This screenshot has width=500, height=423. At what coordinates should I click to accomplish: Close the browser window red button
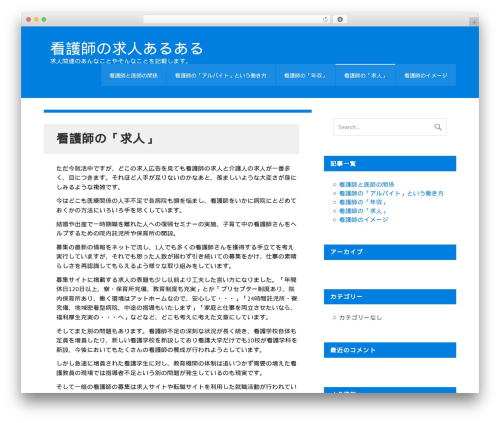(x=29, y=19)
